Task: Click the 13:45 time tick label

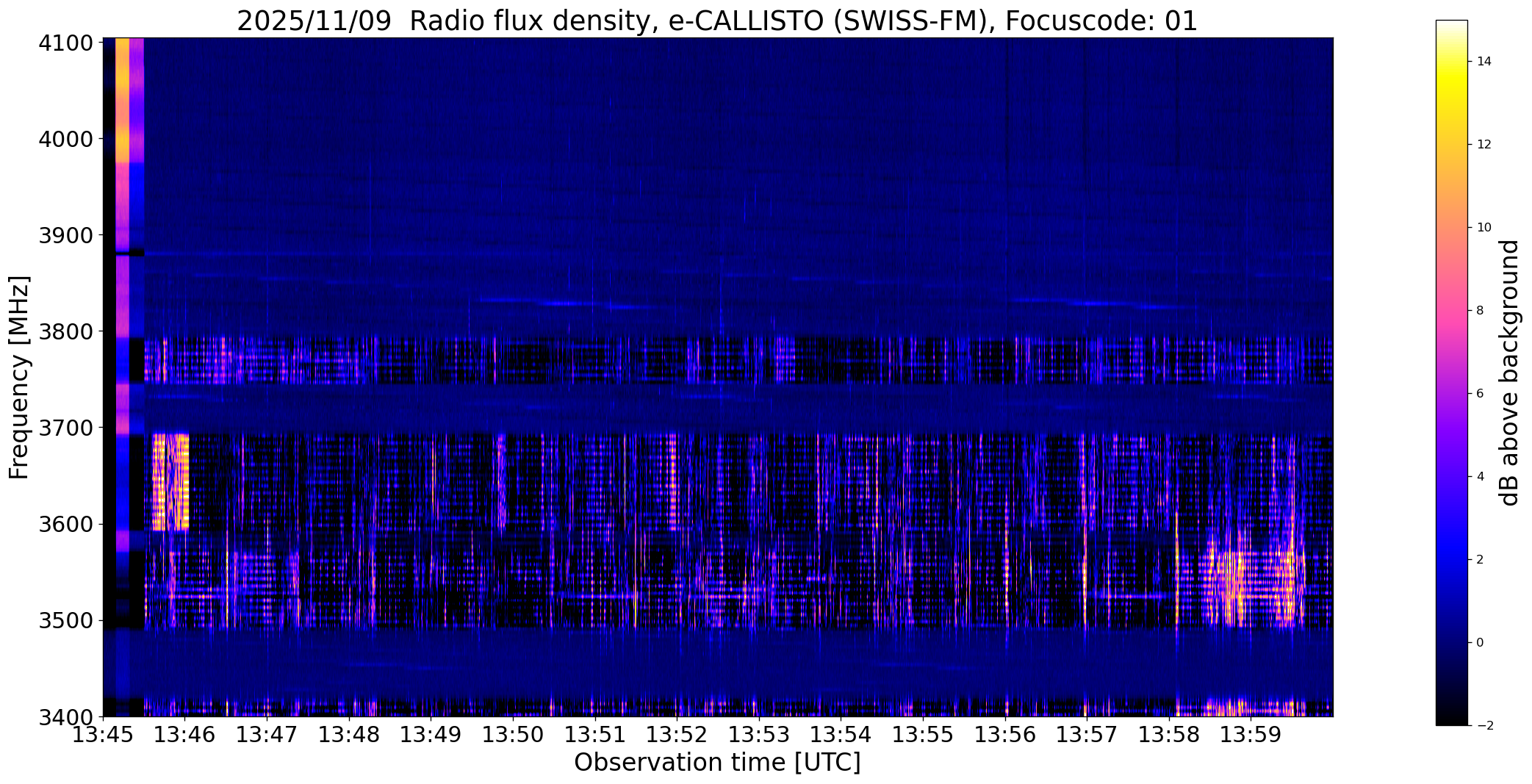Action: click(104, 735)
